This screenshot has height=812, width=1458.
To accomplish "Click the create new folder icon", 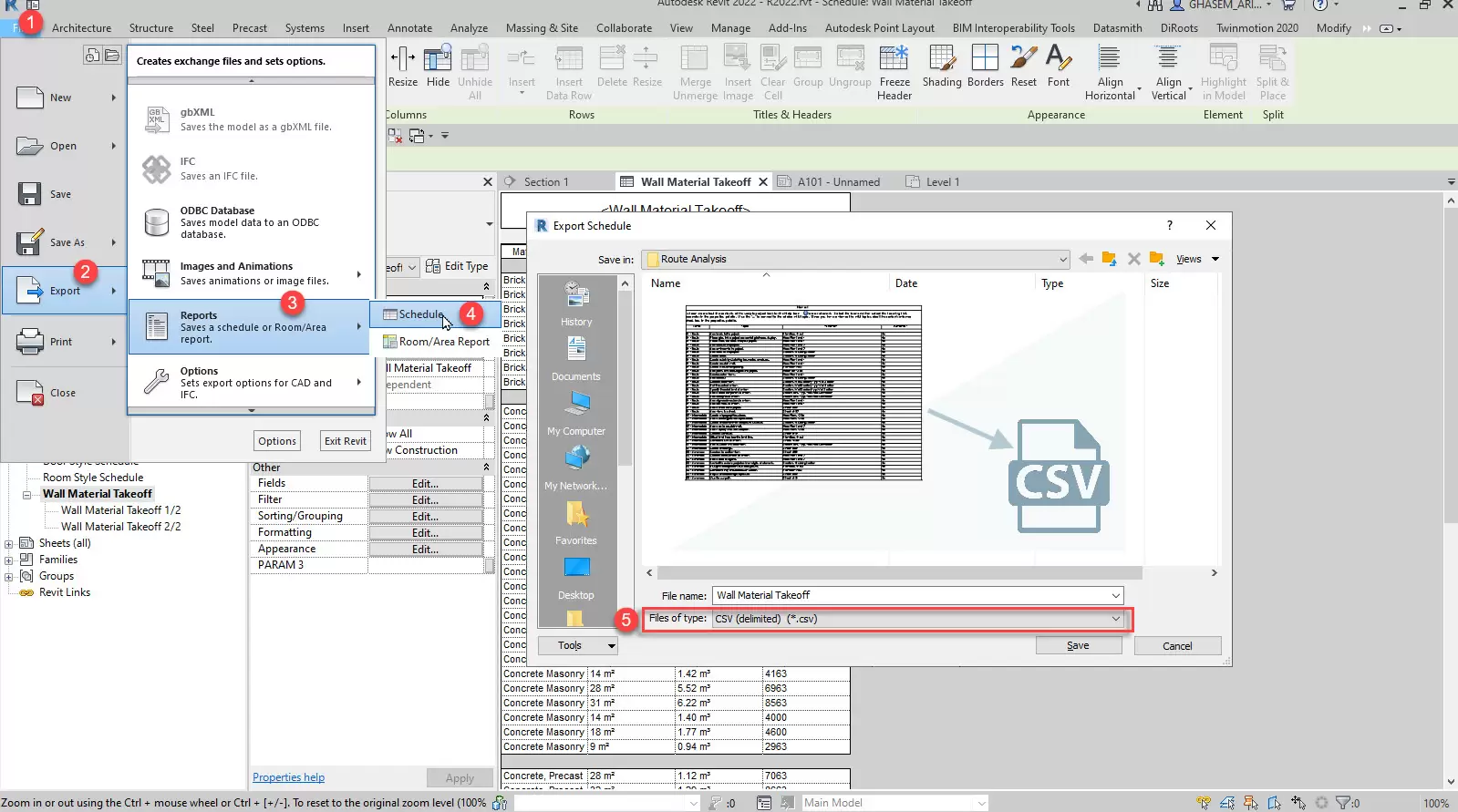I will tap(1156, 259).
